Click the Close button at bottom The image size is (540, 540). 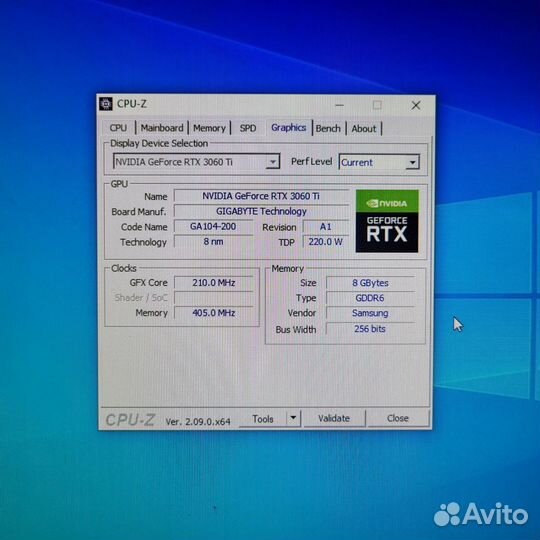point(398,418)
